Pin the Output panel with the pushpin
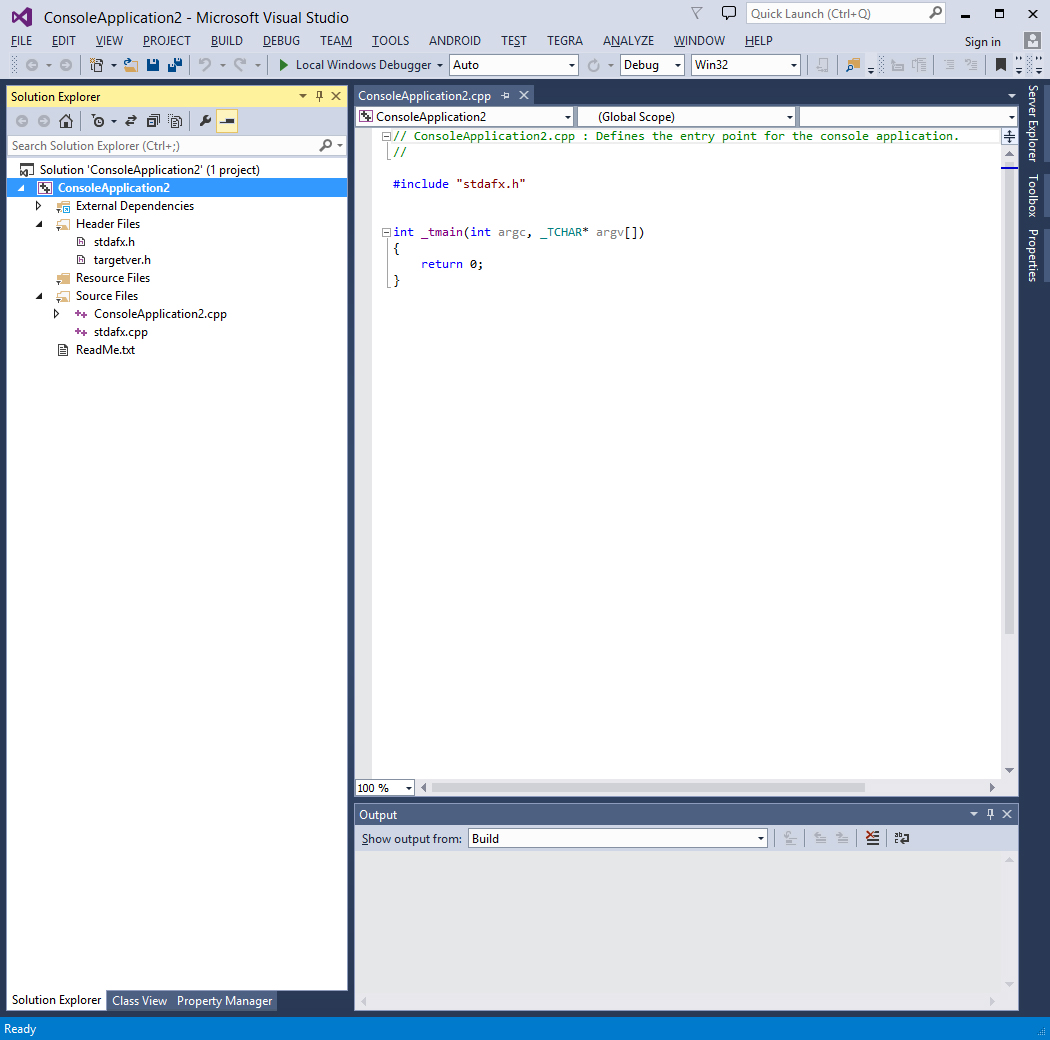 990,814
